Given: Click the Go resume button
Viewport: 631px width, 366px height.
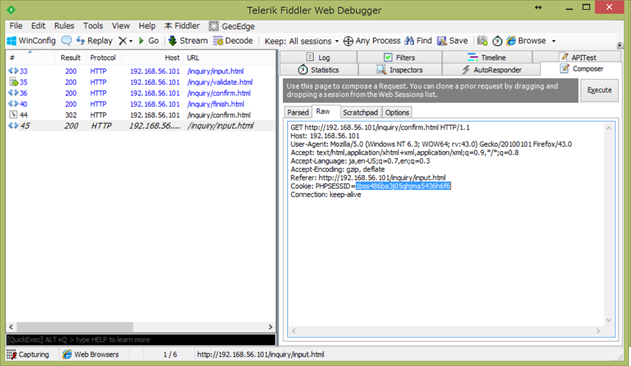Looking at the screenshot, I should point(148,41).
